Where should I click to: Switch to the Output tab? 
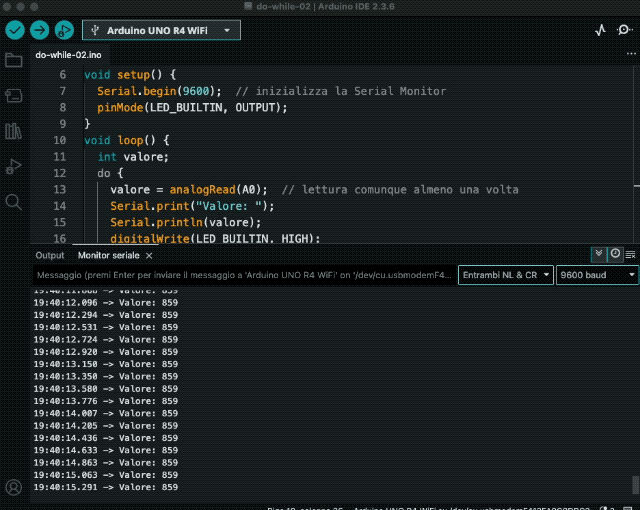(x=49, y=256)
